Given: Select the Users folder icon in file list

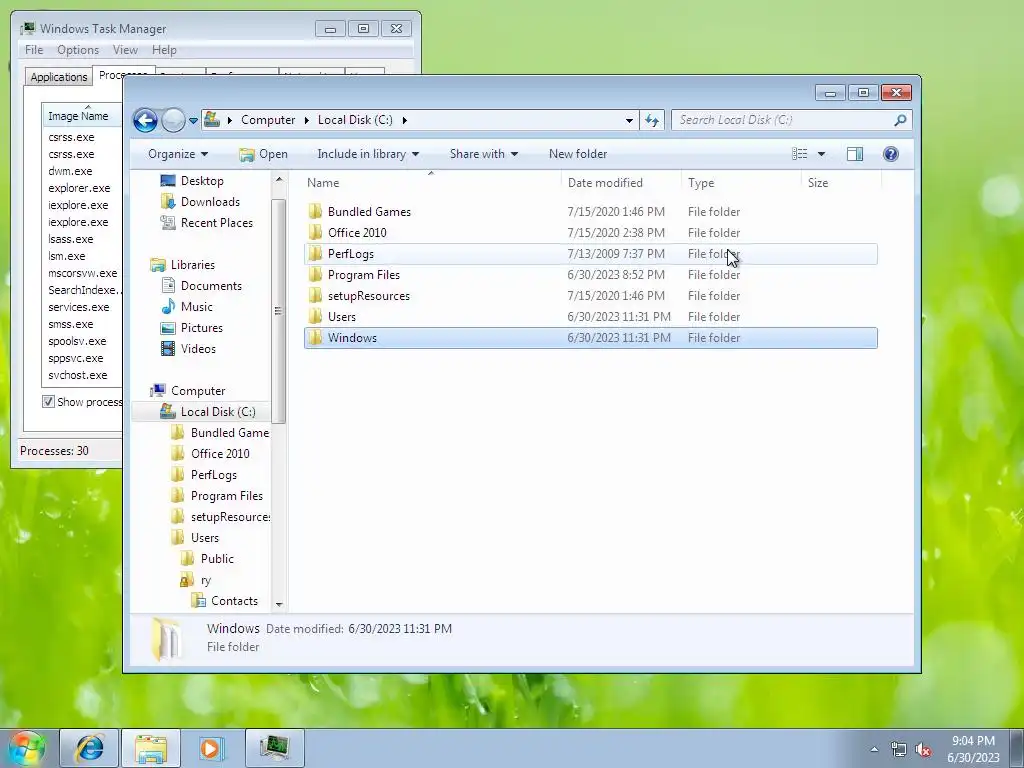Looking at the screenshot, I should click(x=315, y=316).
